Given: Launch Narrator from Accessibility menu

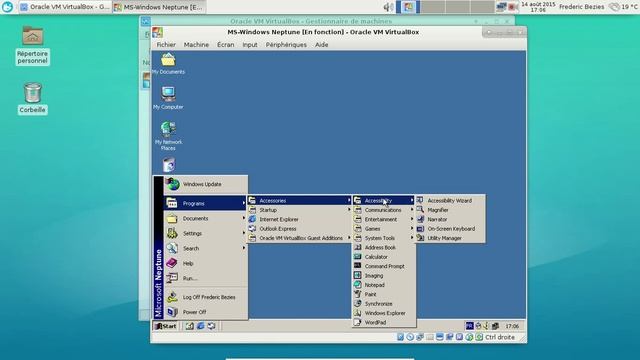Looking at the screenshot, I should pyautogui.click(x=450, y=219).
